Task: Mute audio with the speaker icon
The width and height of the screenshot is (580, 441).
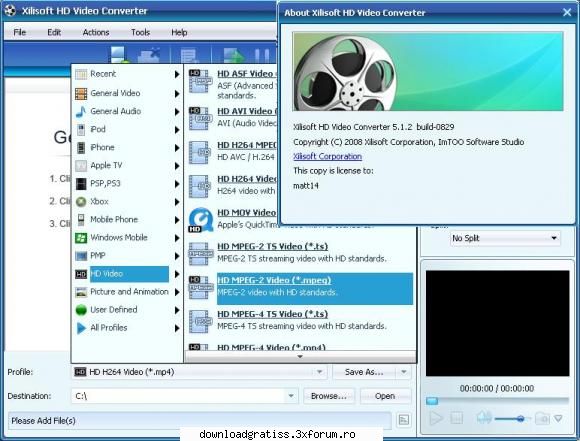Action: tap(483, 418)
